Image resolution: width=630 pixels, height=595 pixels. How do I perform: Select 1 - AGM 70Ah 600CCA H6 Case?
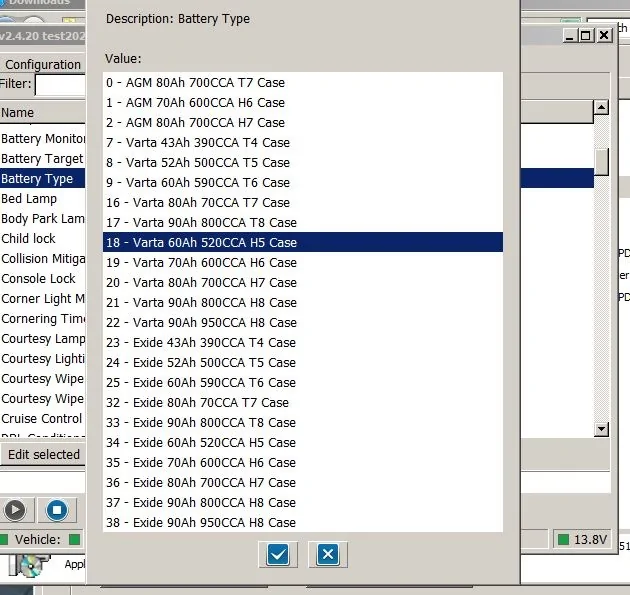303,102
